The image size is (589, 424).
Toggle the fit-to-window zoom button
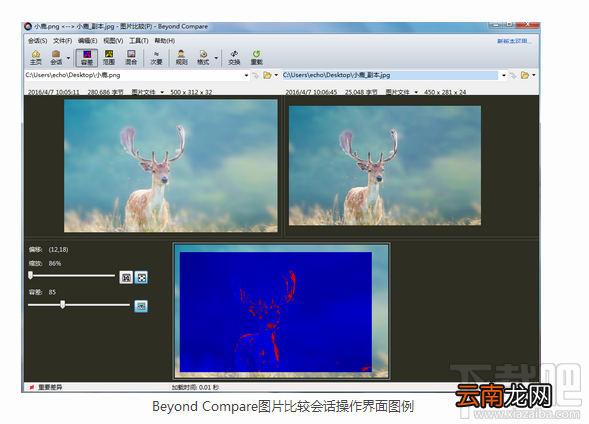141,278
